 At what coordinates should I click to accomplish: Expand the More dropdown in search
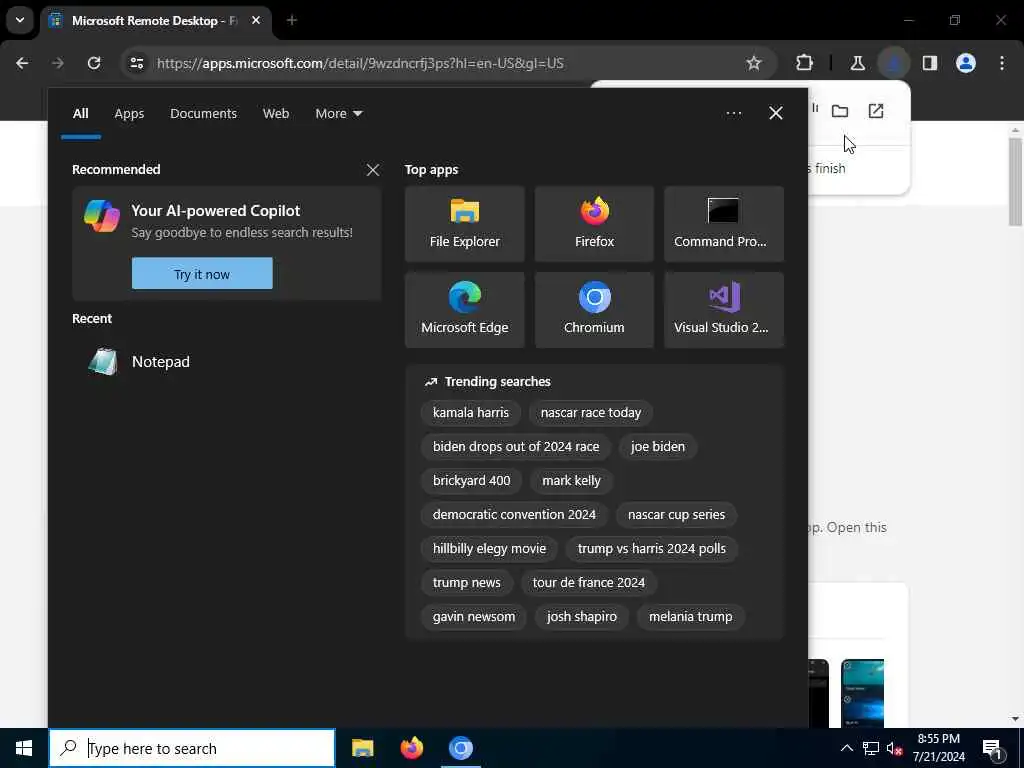point(338,114)
